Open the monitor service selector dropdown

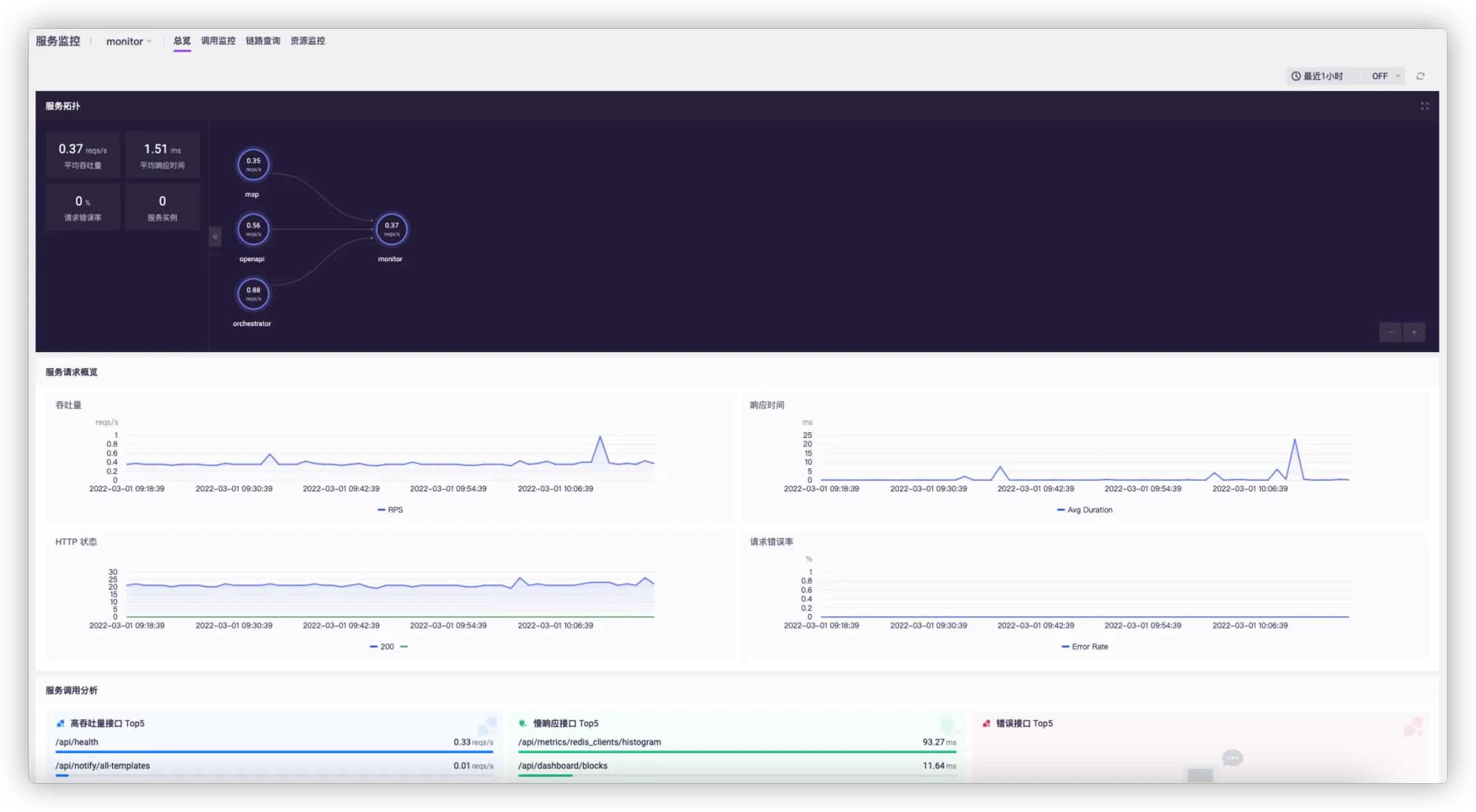click(128, 42)
